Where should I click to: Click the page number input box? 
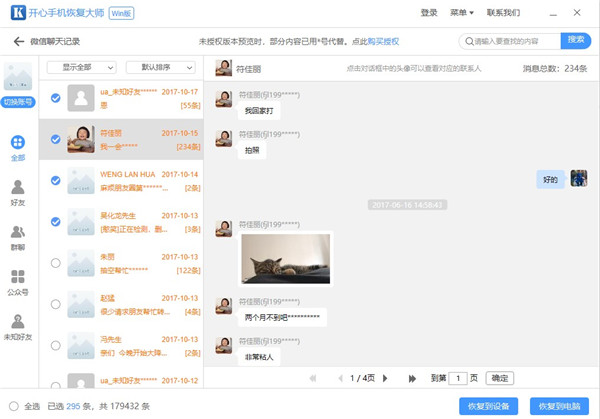[458, 378]
